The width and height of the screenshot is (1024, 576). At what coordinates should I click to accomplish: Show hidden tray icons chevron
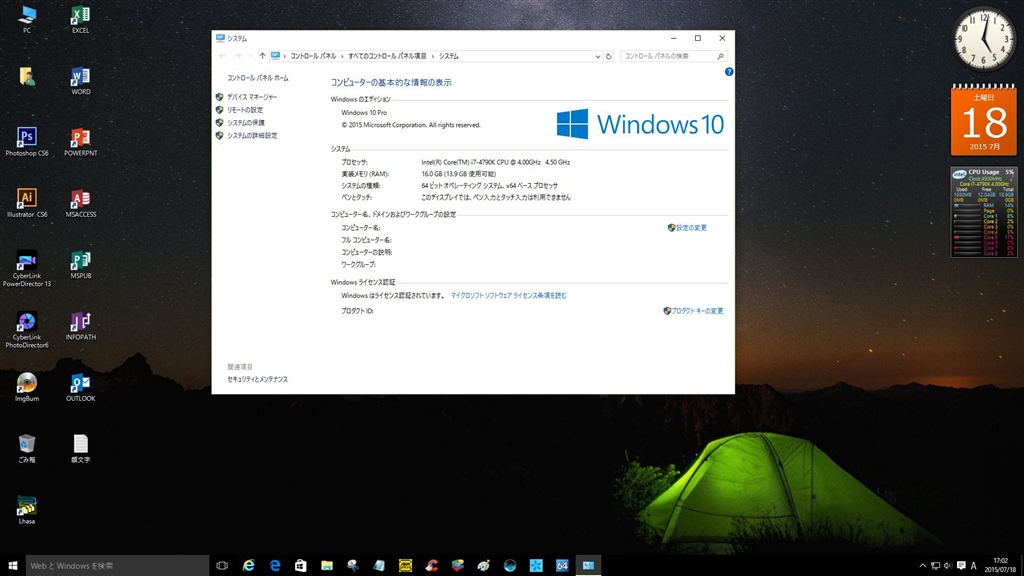(922, 566)
